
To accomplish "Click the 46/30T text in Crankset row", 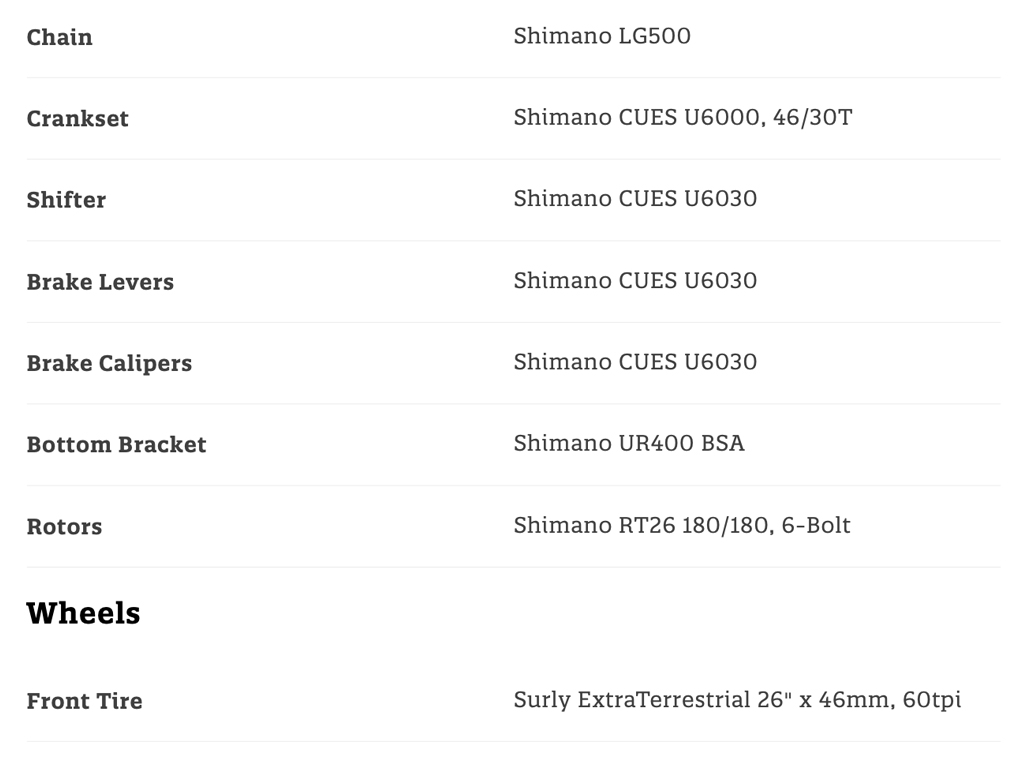I will pyautogui.click(x=815, y=117).
